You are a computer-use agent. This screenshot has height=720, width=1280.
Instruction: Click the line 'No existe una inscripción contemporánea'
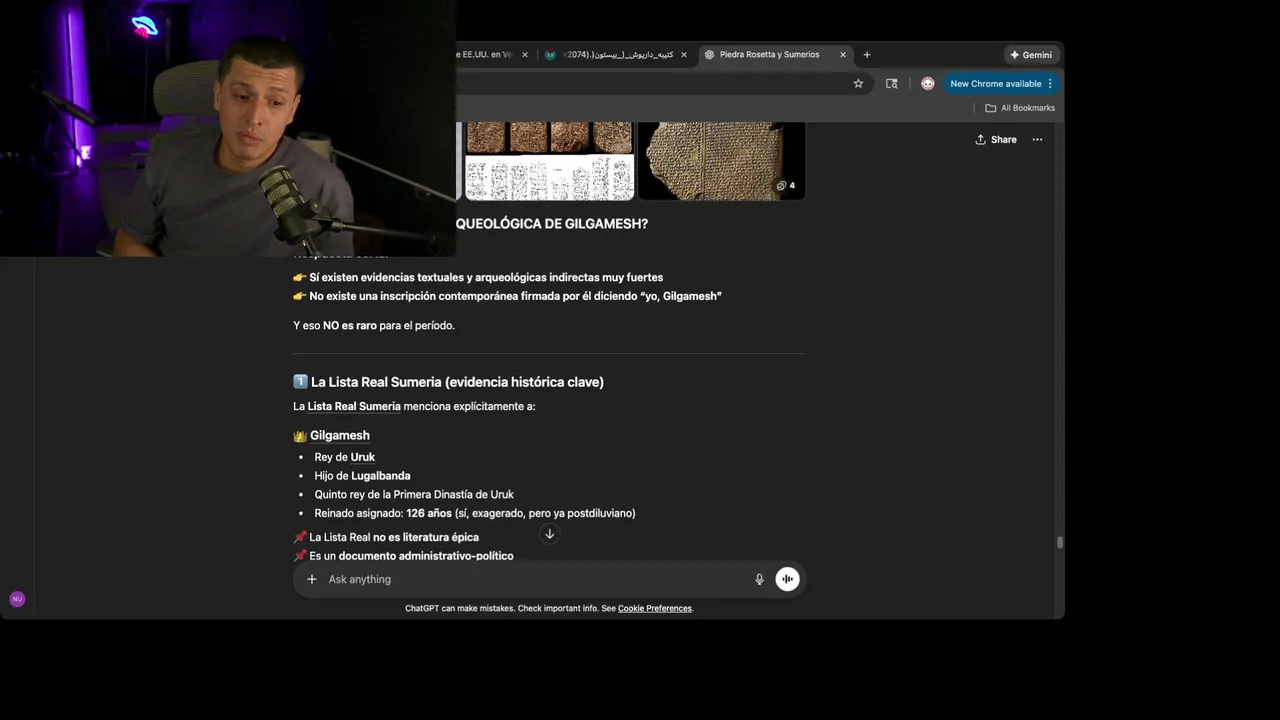pos(515,297)
